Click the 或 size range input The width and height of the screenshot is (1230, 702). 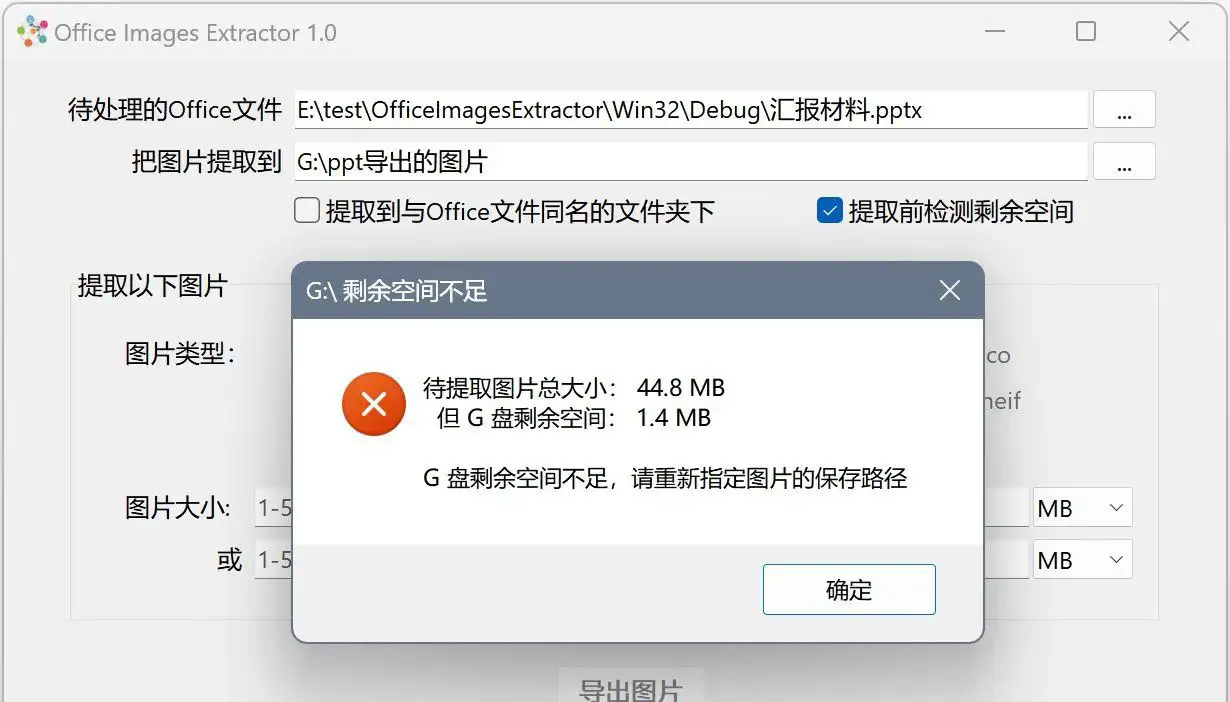click(274, 560)
